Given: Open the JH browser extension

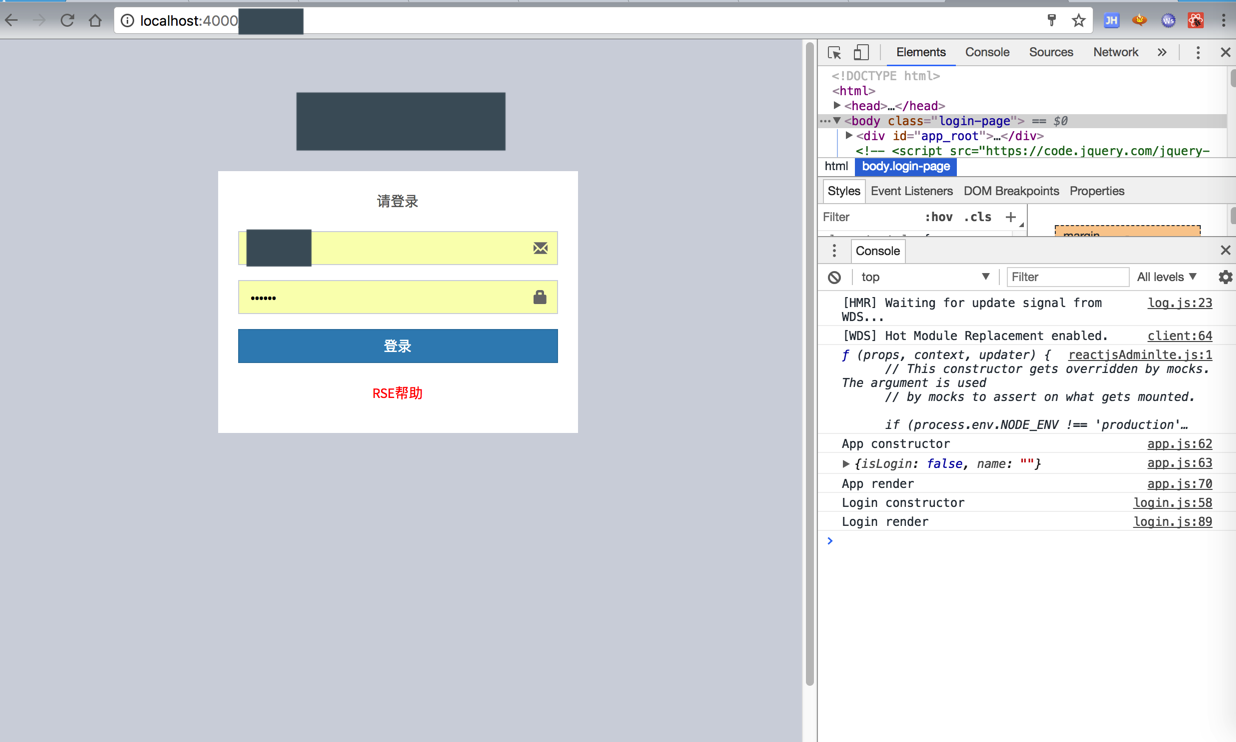Looking at the screenshot, I should [x=1111, y=20].
